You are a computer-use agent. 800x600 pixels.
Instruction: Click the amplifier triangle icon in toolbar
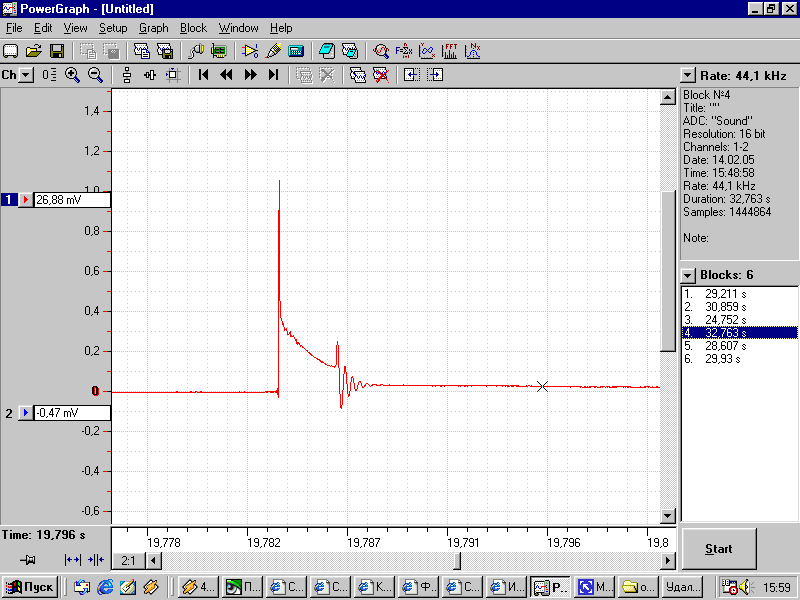coord(250,51)
